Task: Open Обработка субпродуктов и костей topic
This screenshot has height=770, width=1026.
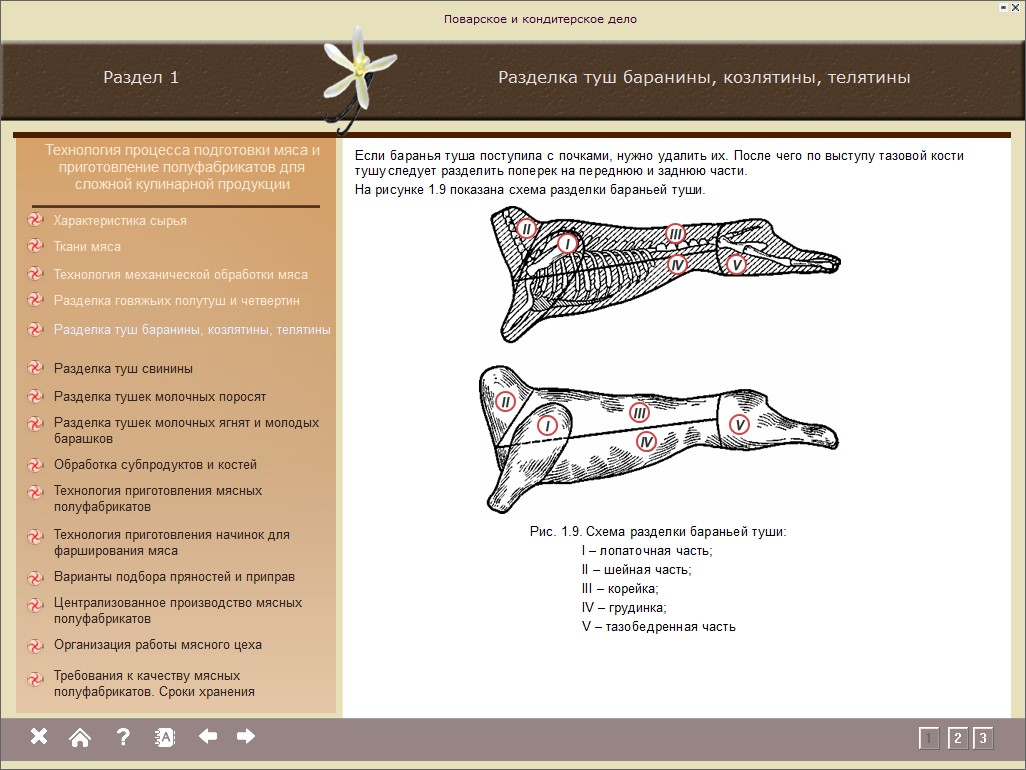Action: pyautogui.click(x=155, y=465)
